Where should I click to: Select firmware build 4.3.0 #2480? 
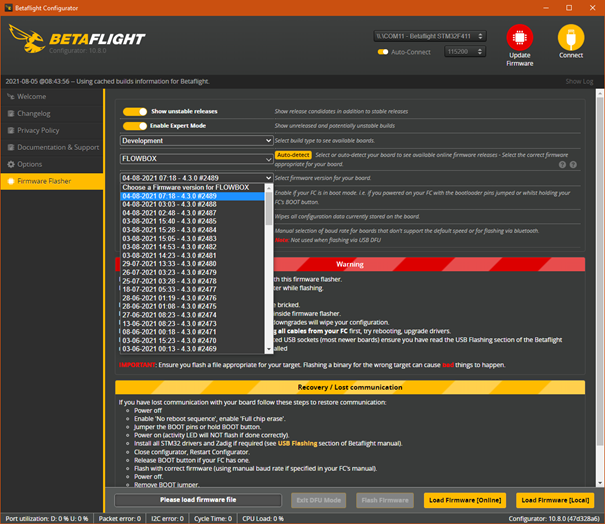(193, 264)
